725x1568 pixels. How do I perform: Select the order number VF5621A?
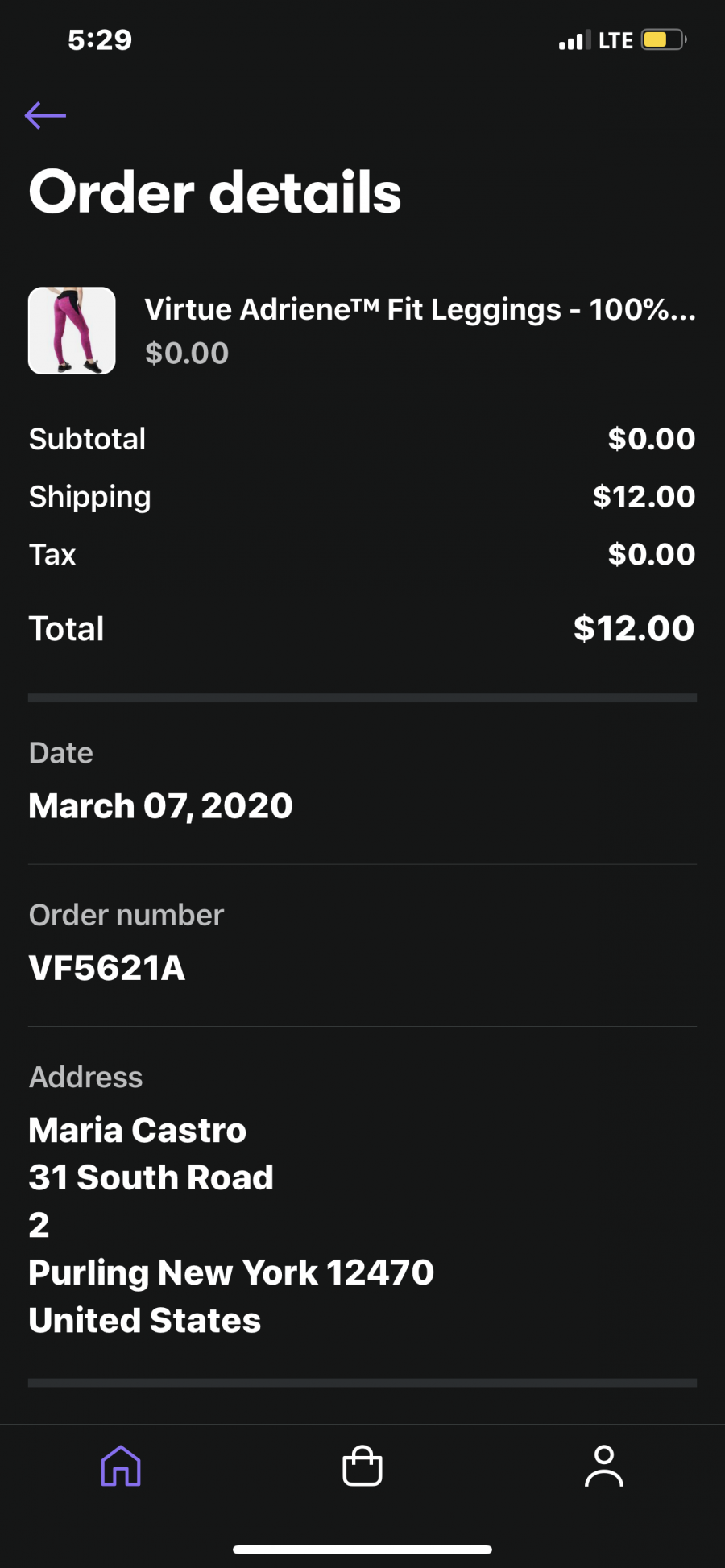click(107, 968)
